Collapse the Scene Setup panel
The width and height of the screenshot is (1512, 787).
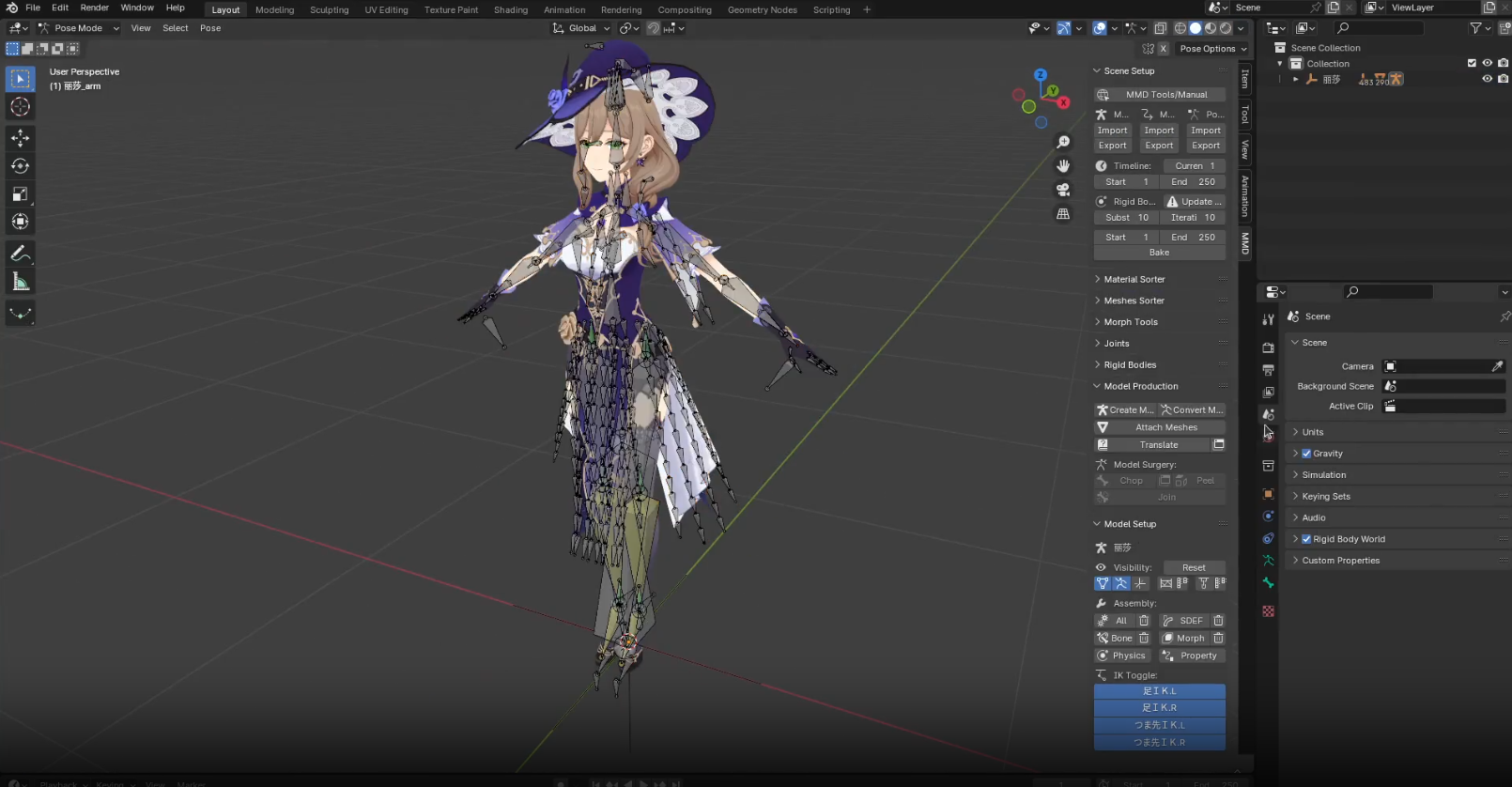pos(1130,71)
